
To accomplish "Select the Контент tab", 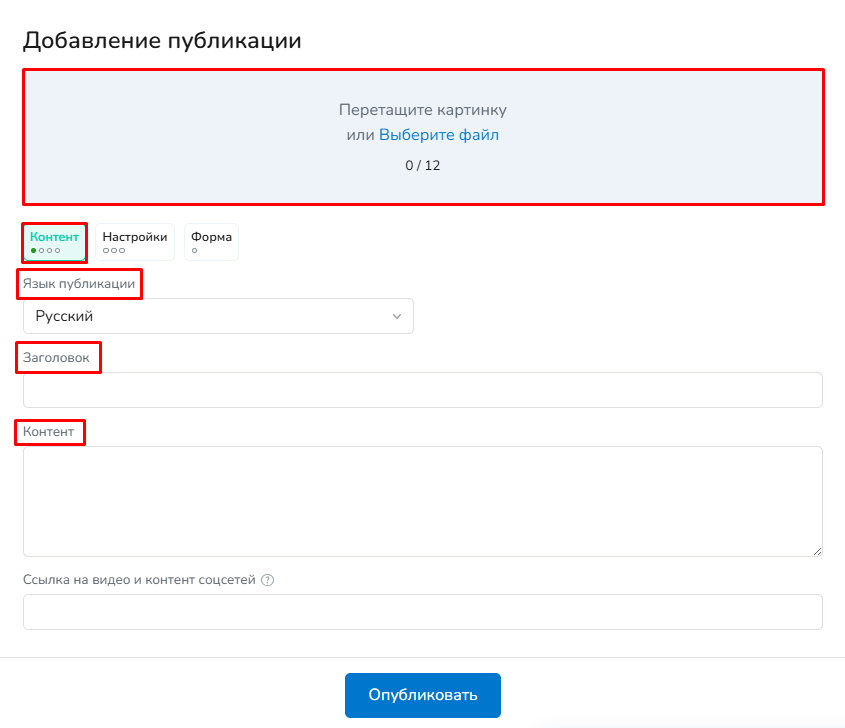I will [54, 238].
